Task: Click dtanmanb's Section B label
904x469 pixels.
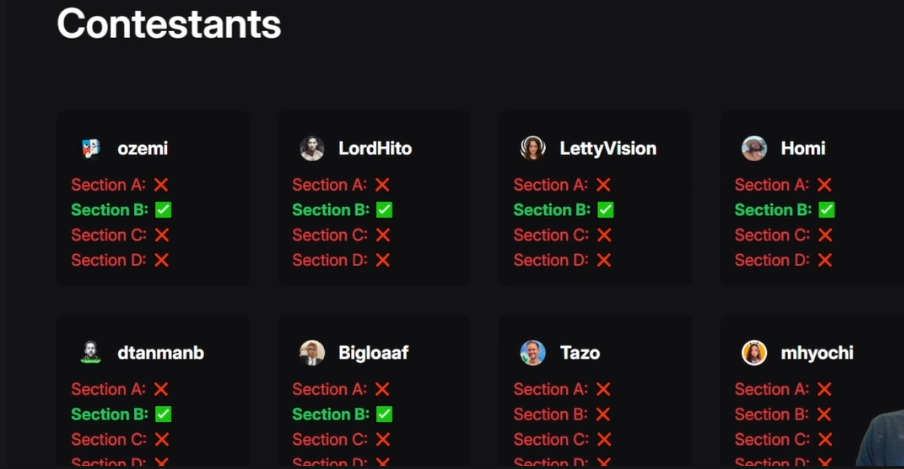Action: [109, 414]
